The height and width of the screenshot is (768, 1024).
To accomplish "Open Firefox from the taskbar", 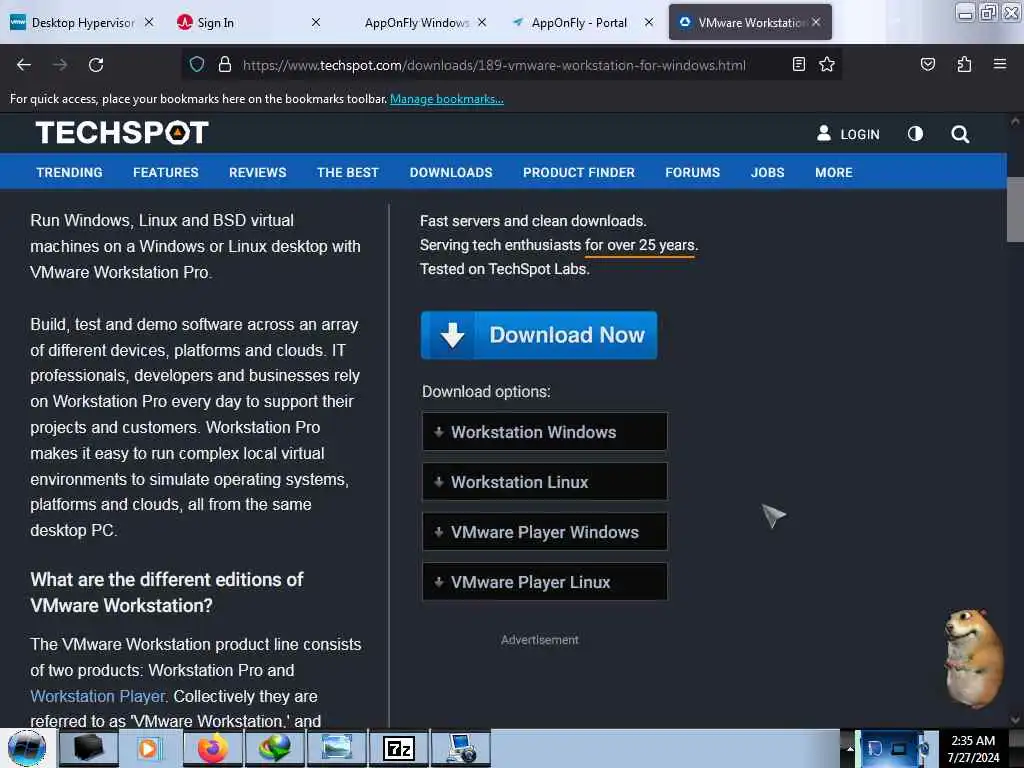I will tap(213, 748).
